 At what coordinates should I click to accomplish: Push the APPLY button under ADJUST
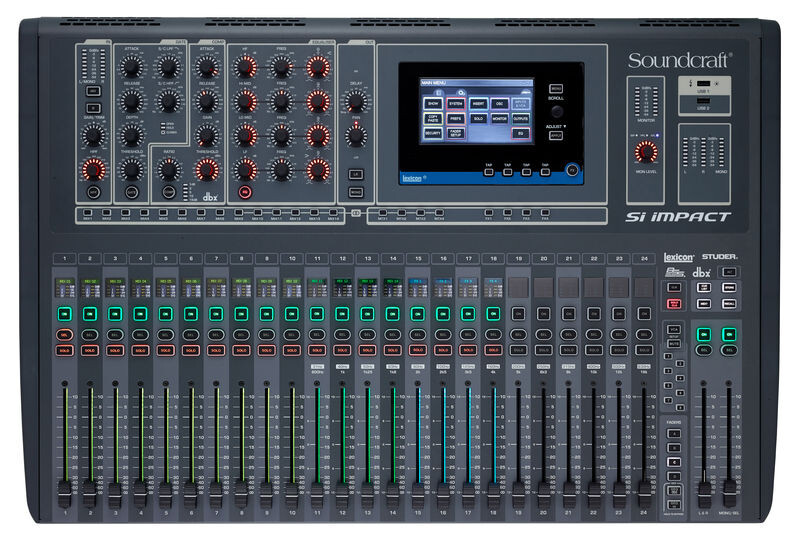click(556, 135)
